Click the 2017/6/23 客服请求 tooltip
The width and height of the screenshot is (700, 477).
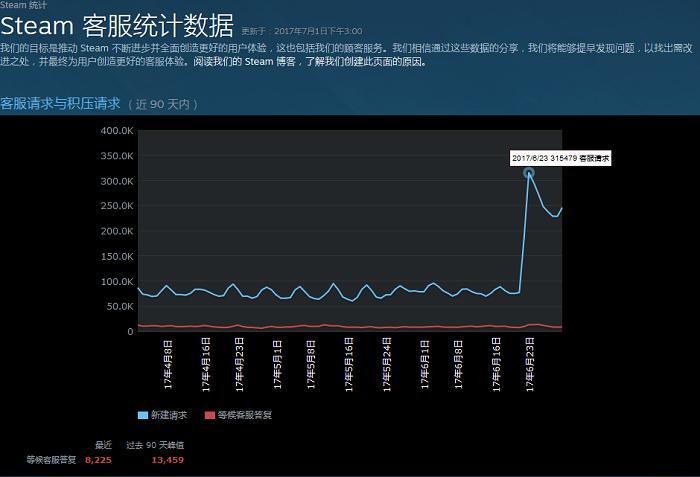click(x=560, y=158)
